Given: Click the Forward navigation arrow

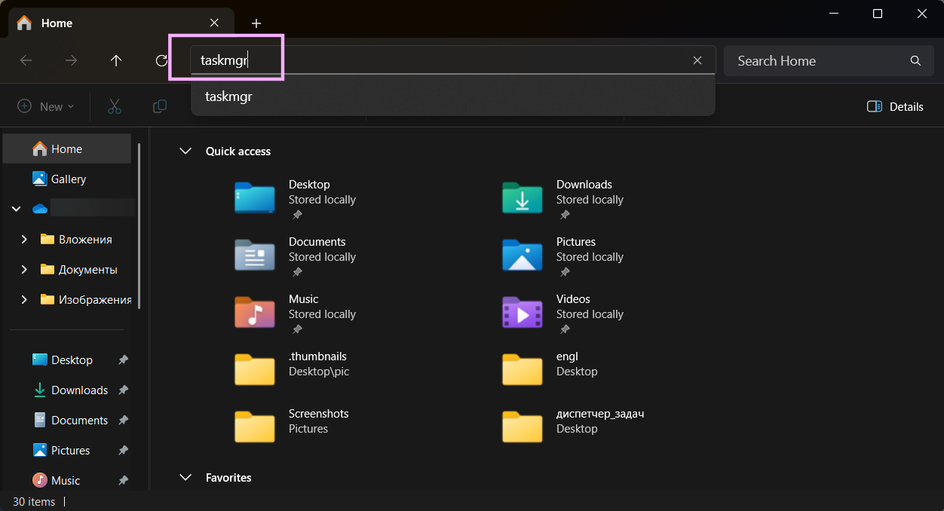Looking at the screenshot, I should (x=71, y=60).
